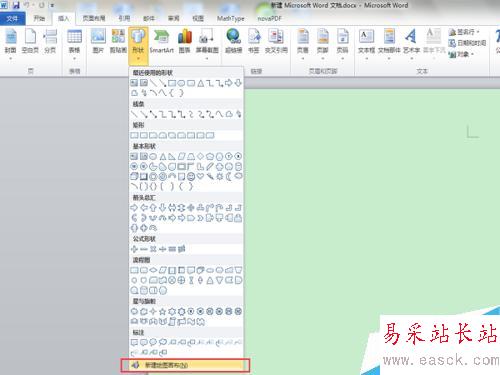Choose New Drawing Canvas (新建绘图画布)

pyautogui.click(x=185, y=365)
